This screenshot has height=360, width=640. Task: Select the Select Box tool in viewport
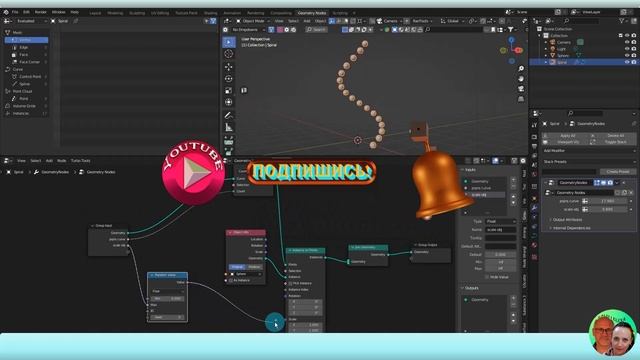(229, 42)
